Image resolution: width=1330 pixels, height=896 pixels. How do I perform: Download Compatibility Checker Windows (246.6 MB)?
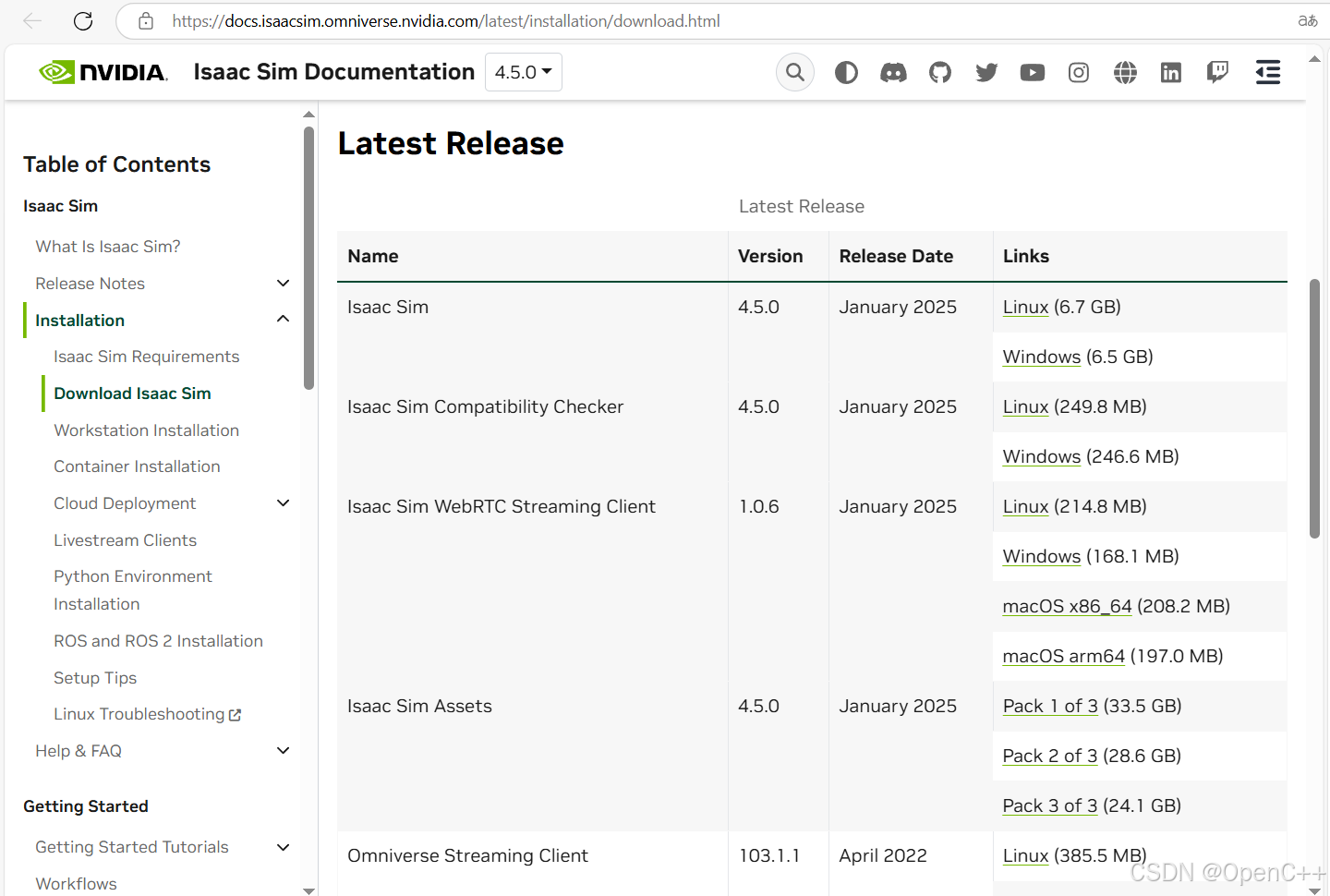pyautogui.click(x=1042, y=456)
